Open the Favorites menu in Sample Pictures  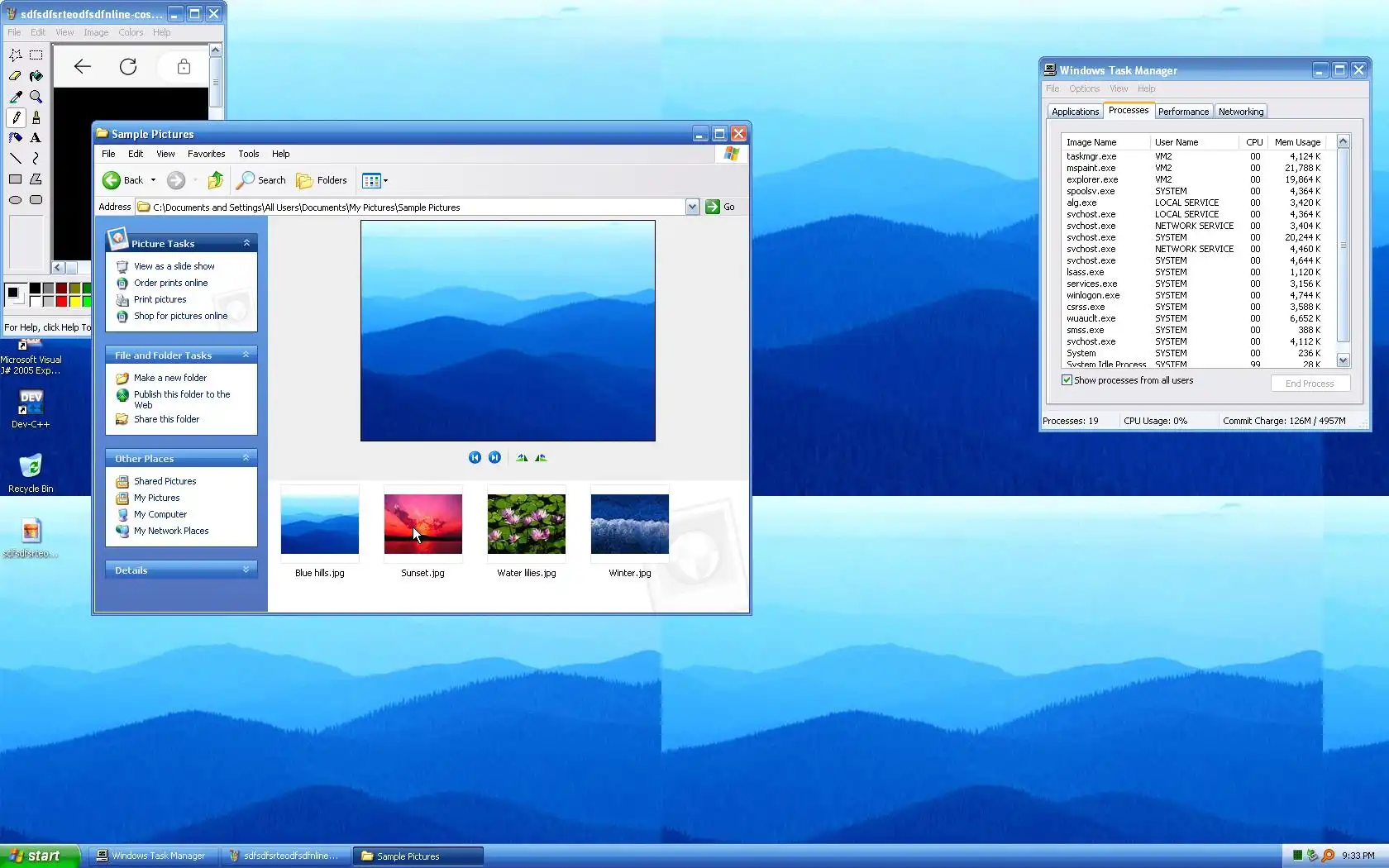coord(207,154)
